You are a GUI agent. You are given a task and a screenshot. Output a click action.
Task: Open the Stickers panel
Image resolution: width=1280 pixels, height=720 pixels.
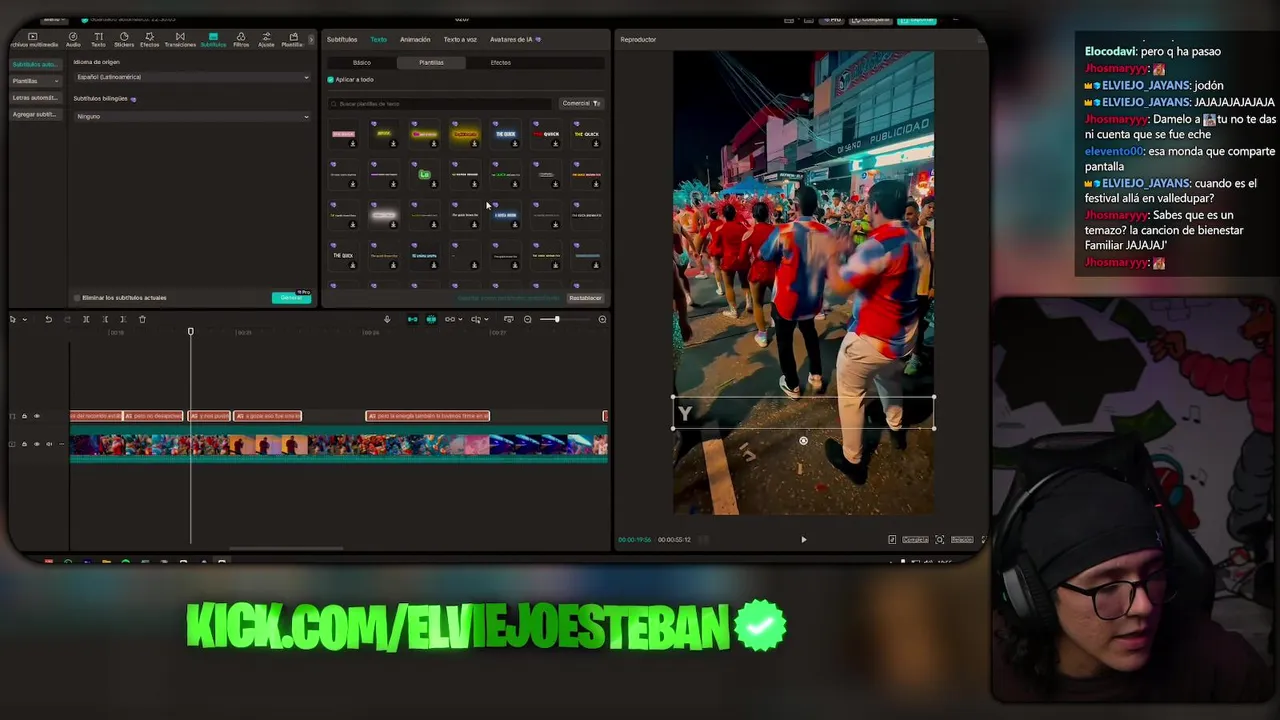click(124, 40)
